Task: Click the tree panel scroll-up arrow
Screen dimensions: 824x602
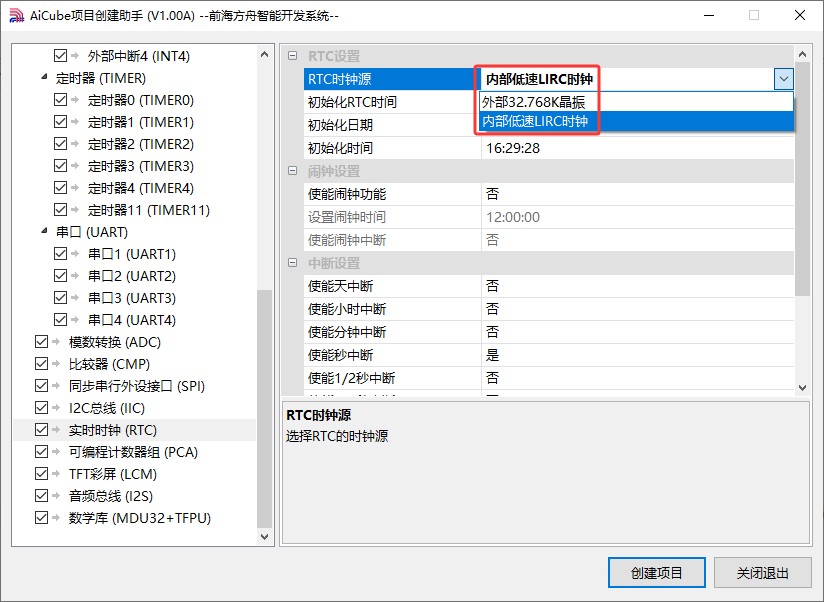Action: click(x=264, y=54)
